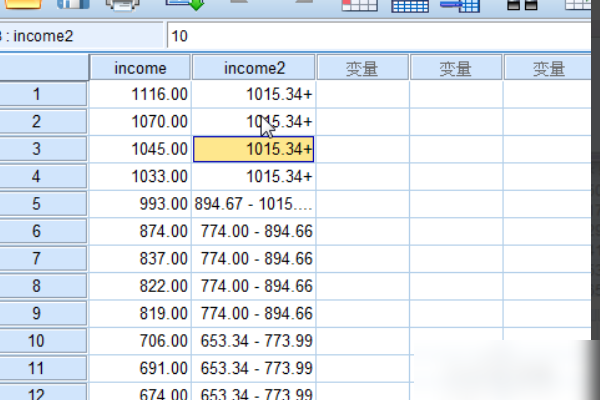Screen dimensions: 600x400
Task: Click the Variables toolbar icon
Action: [x=460, y=5]
